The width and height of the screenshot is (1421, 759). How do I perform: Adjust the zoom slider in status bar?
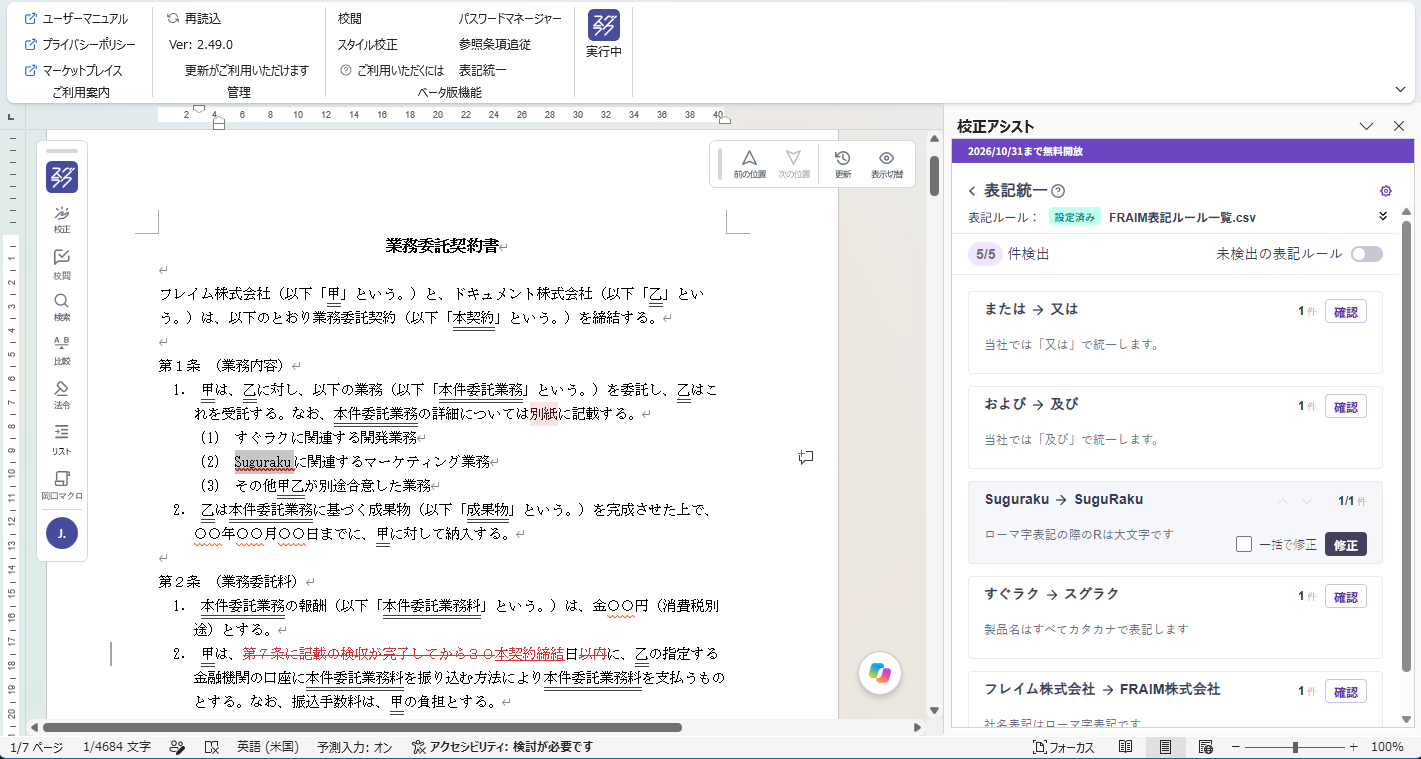tap(1295, 747)
